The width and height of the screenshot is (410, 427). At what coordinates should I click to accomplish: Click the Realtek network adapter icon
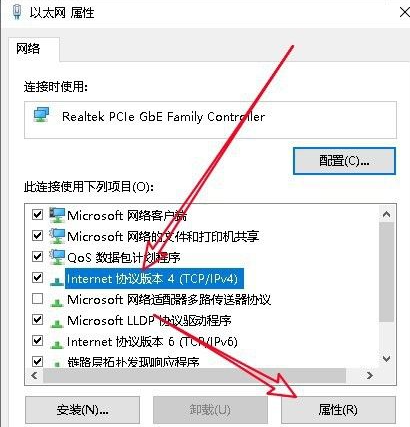point(42,115)
